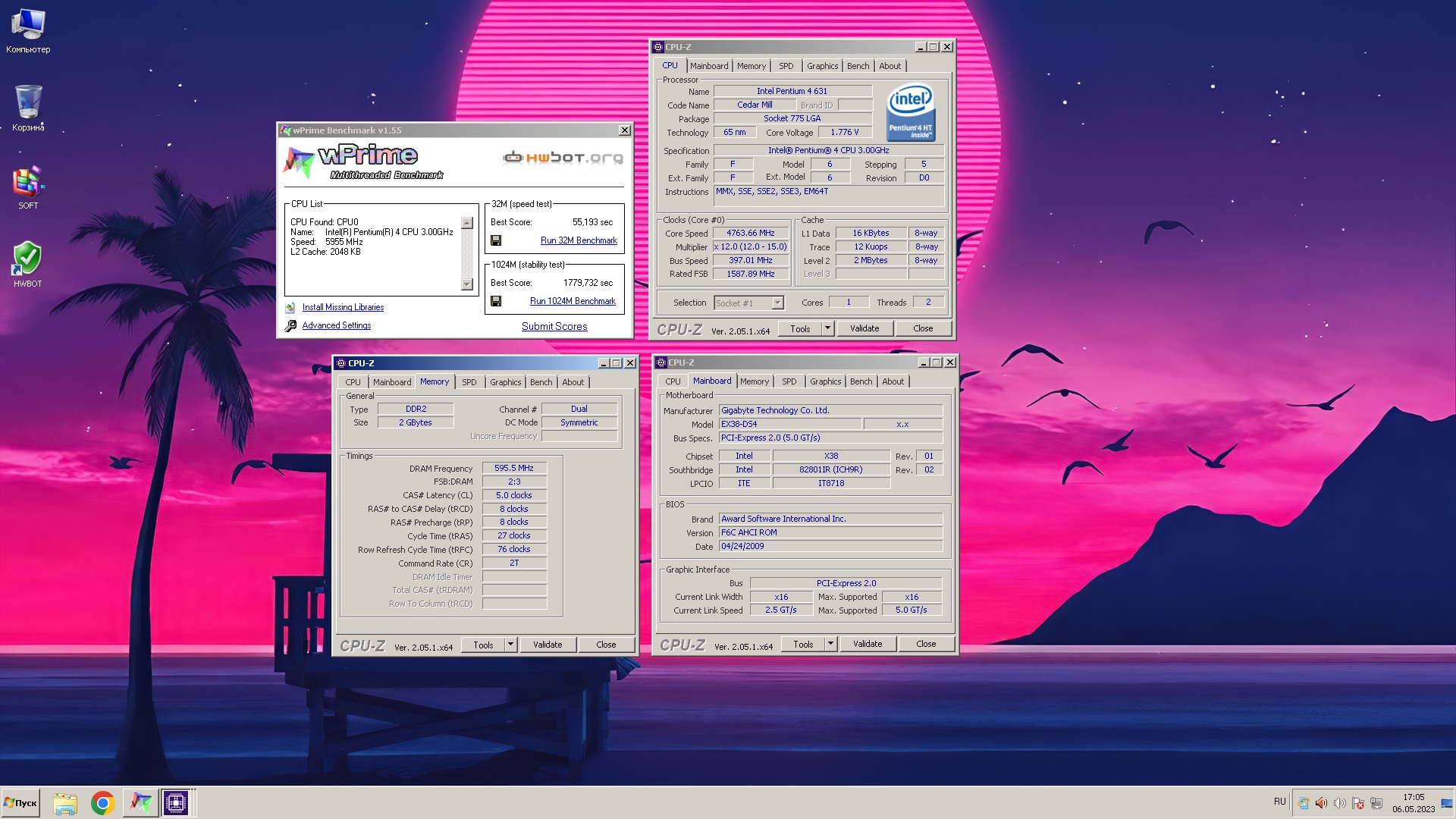Click the BIOS date 04/24/2009 field
Screen dimensions: 1456x819
(830, 547)
